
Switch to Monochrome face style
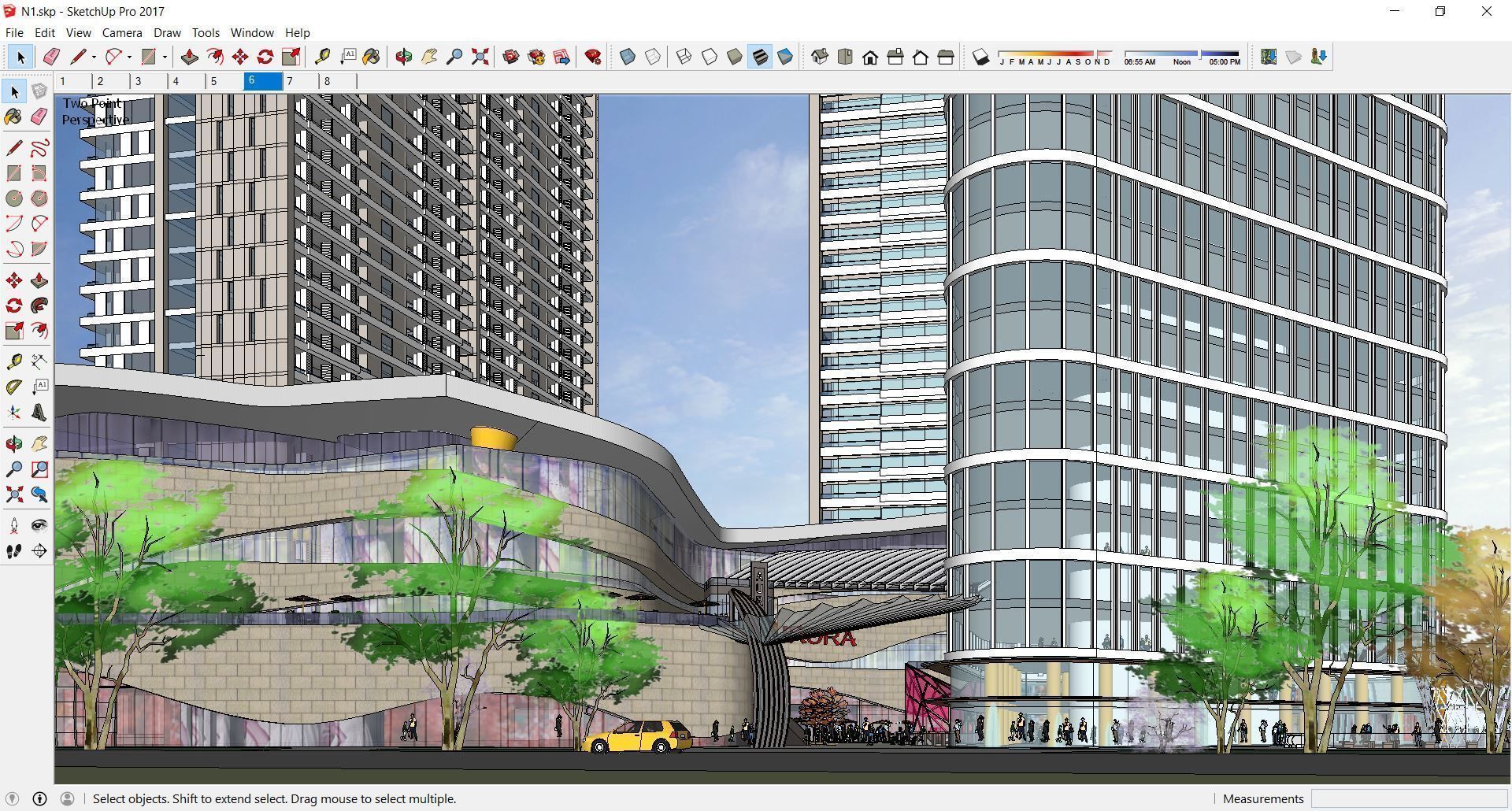(784, 57)
